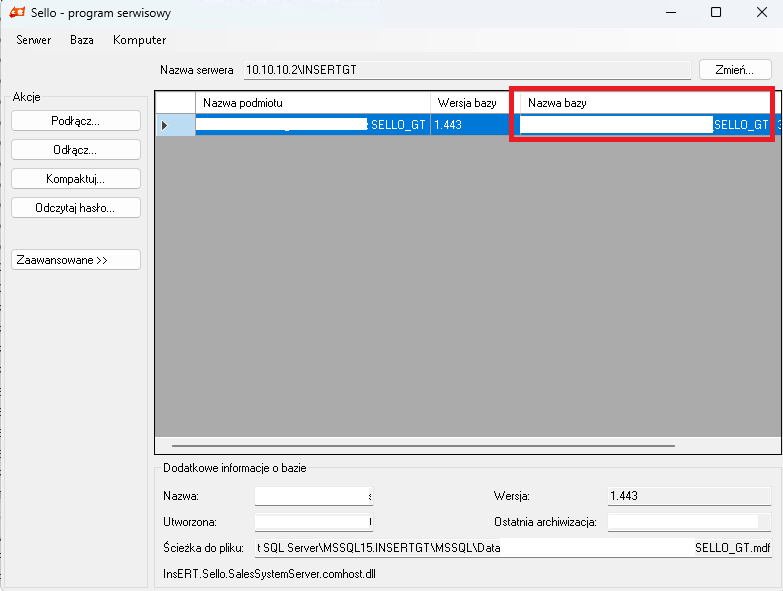This screenshot has height=591, width=783.
Task: Click the Nazwa info field
Action: (314, 496)
